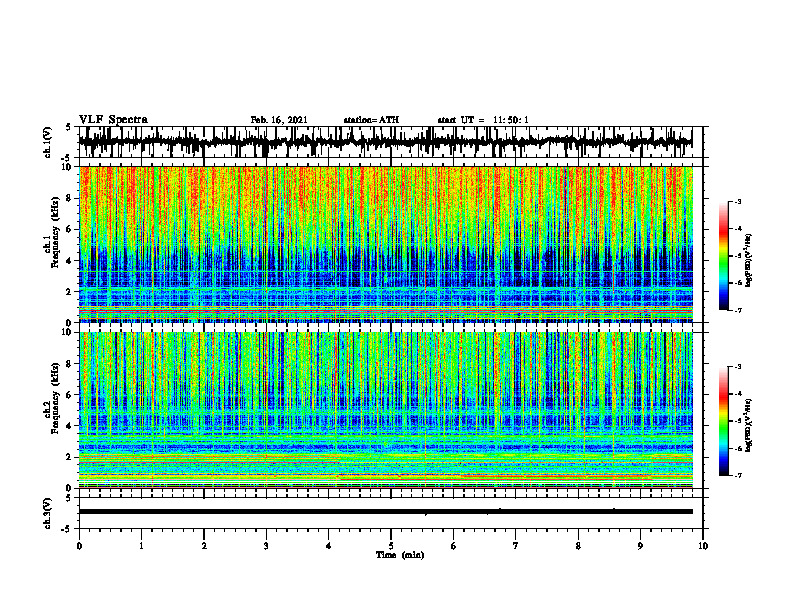
Task: Click the "-4" label on ch.2 colorbar
Action: pos(738,394)
